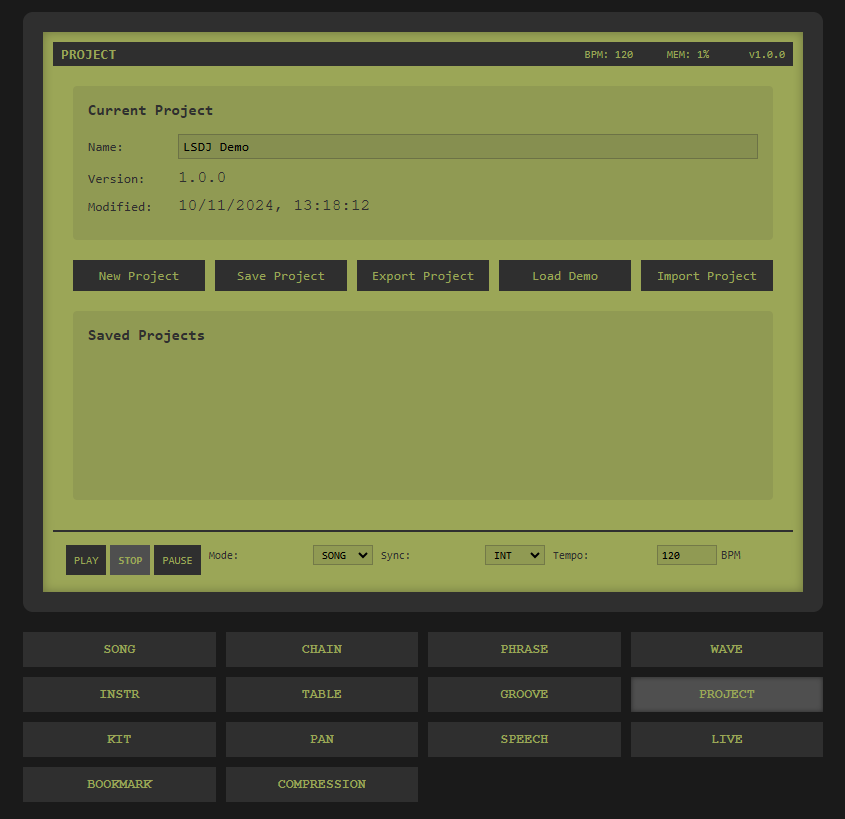Save the current project
Image resolution: width=845 pixels, height=819 pixels.
click(281, 276)
